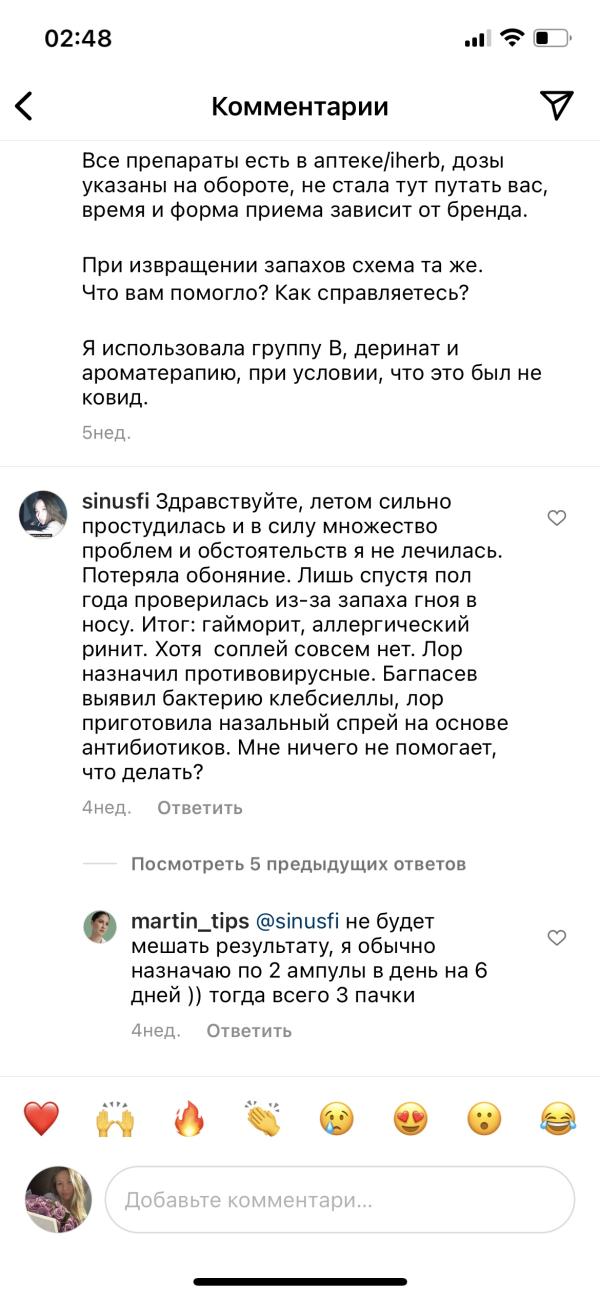This screenshot has width=600, height=1297.
Task: Insert the fire emoji
Action: pos(188,1118)
